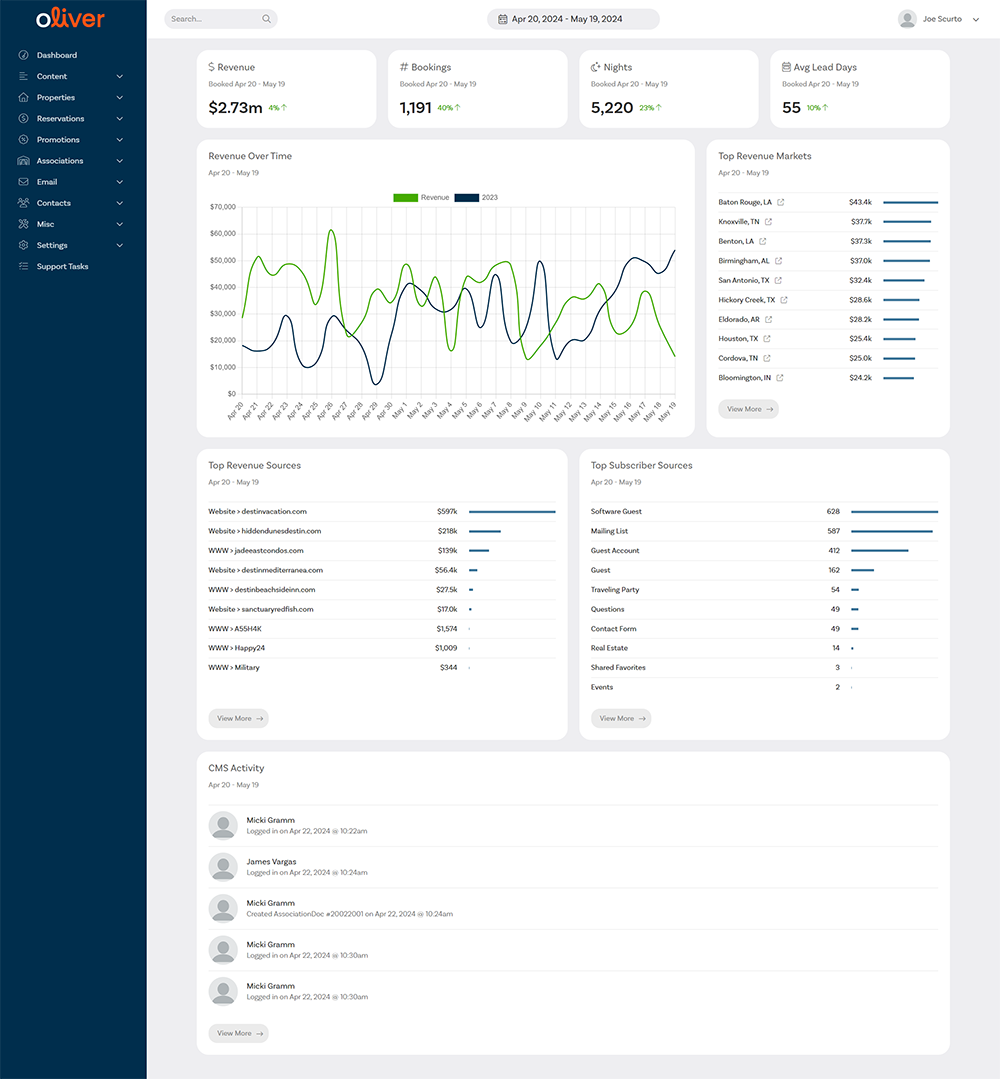Expand the Reservations menu chevron
The width and height of the screenshot is (1000, 1079).
click(120, 119)
